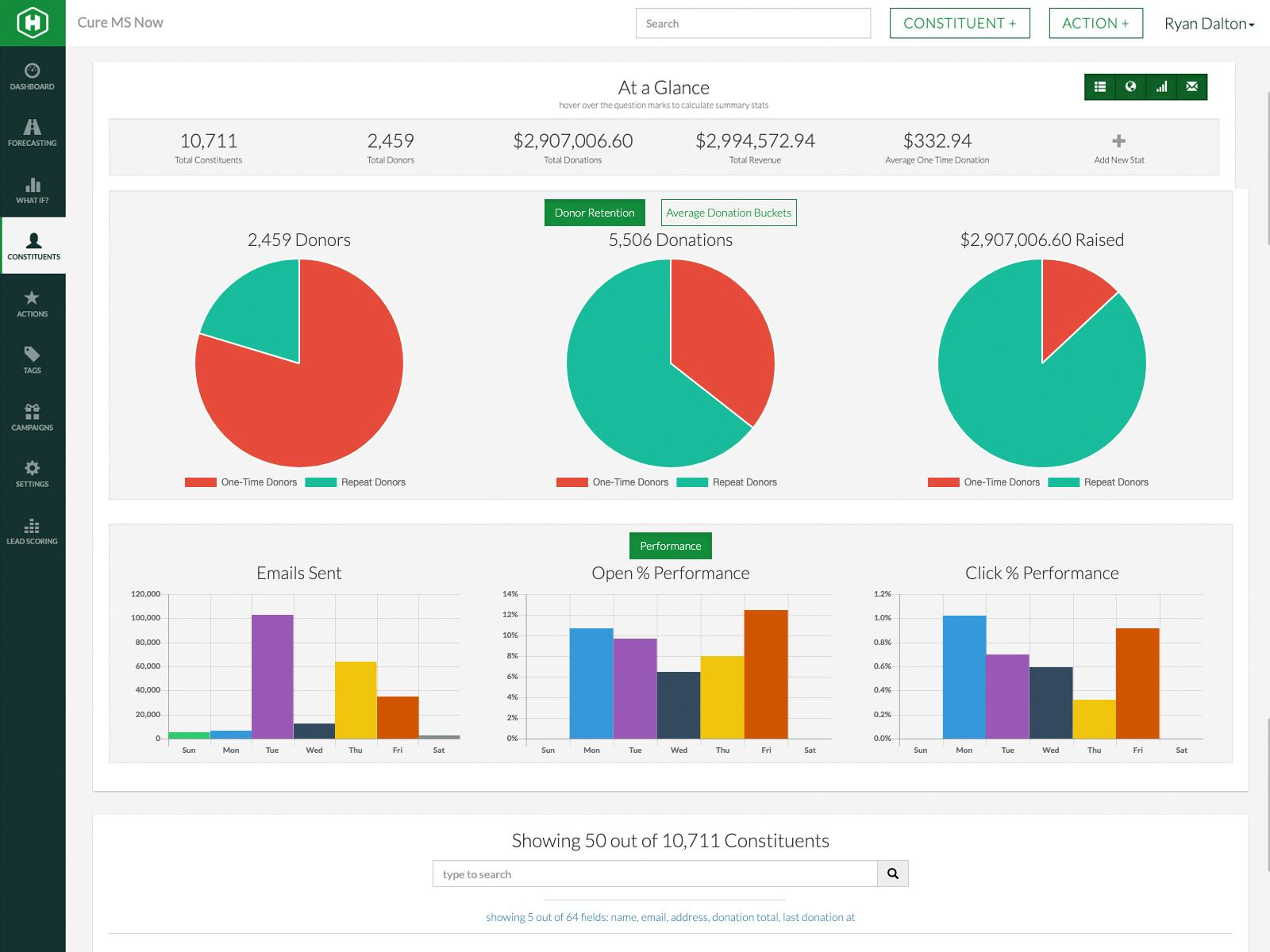Select the globe icon in At a Glance

click(x=1130, y=87)
